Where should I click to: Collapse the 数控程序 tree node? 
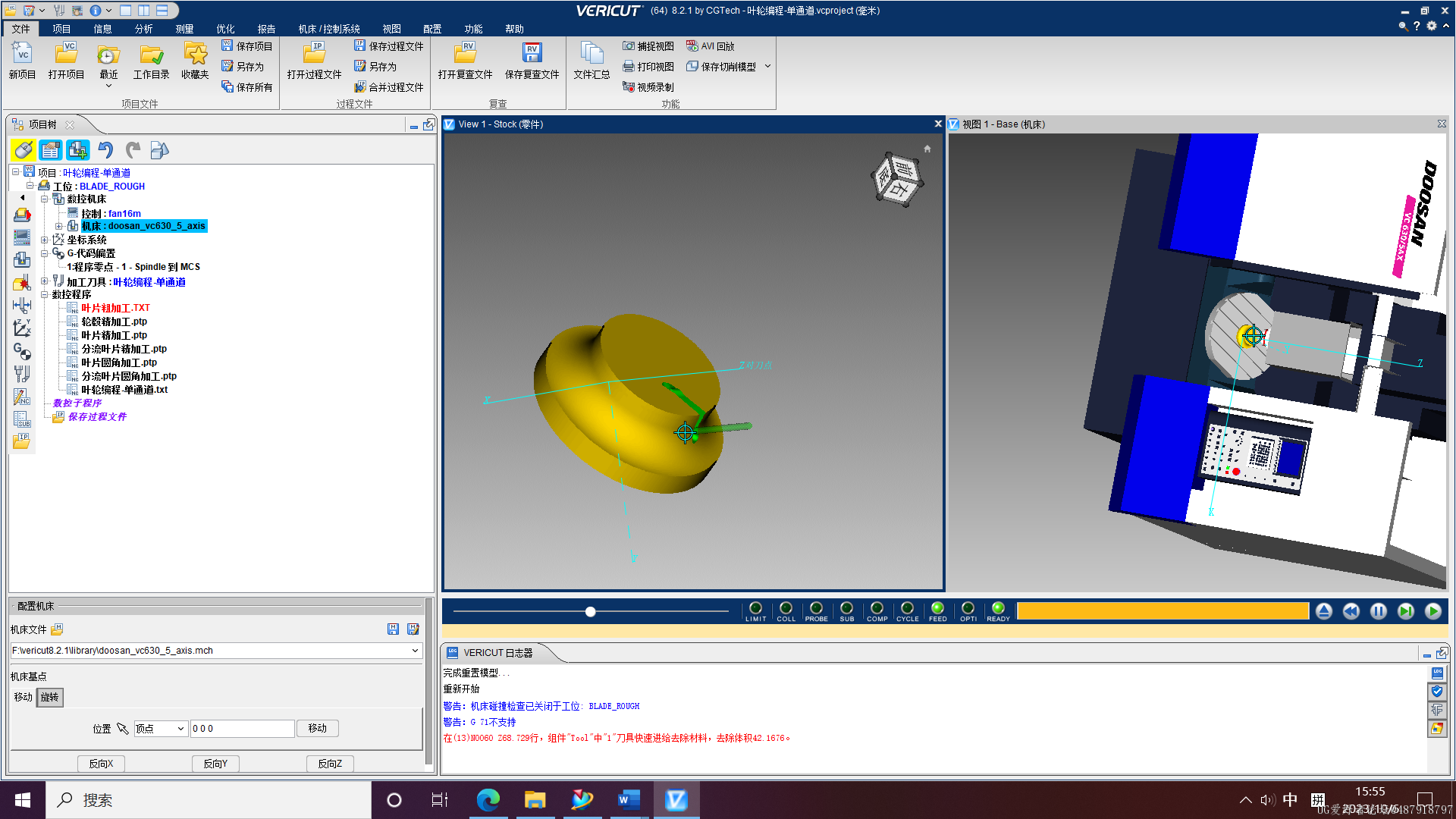pyautogui.click(x=44, y=294)
